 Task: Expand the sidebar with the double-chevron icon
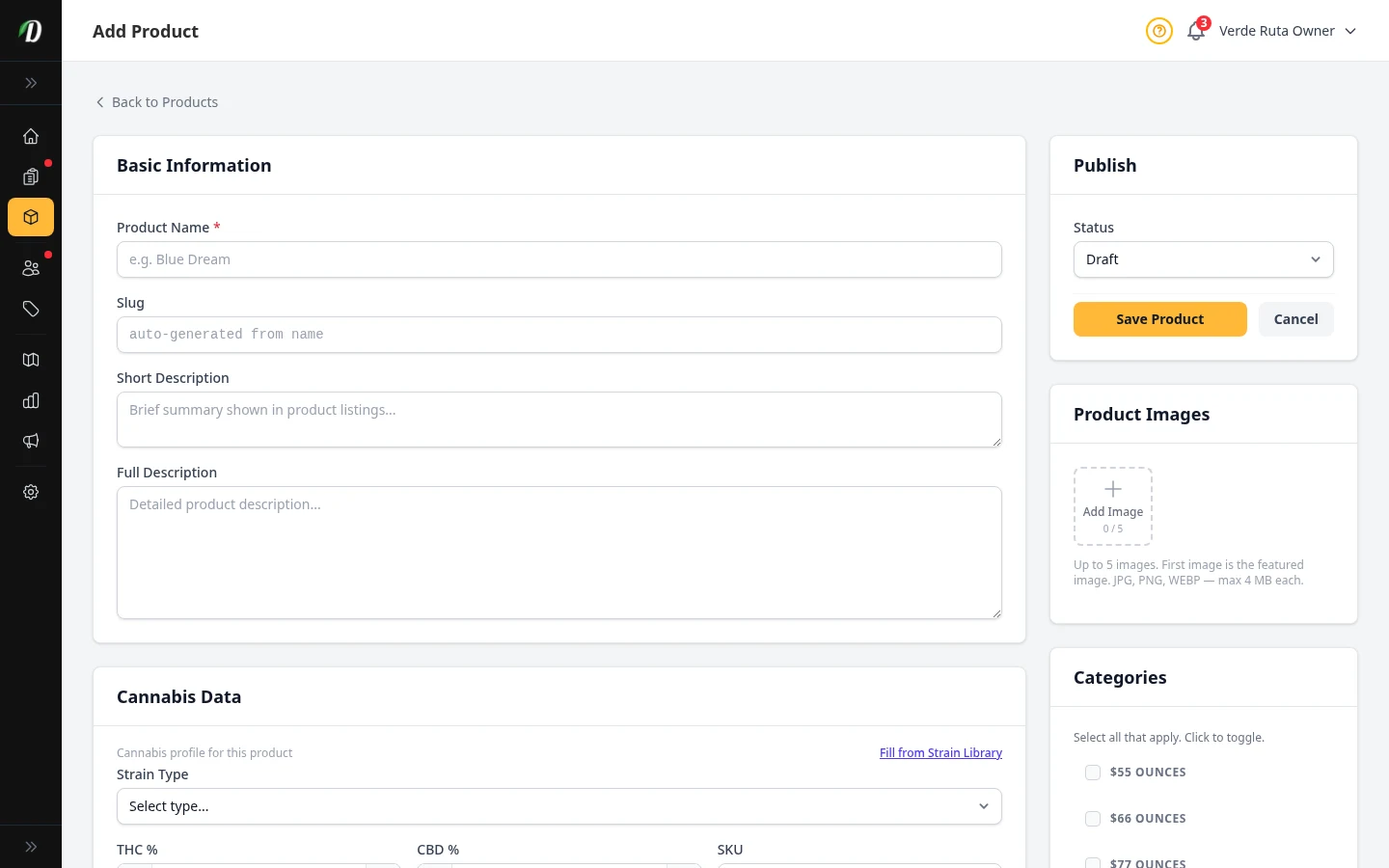(31, 83)
